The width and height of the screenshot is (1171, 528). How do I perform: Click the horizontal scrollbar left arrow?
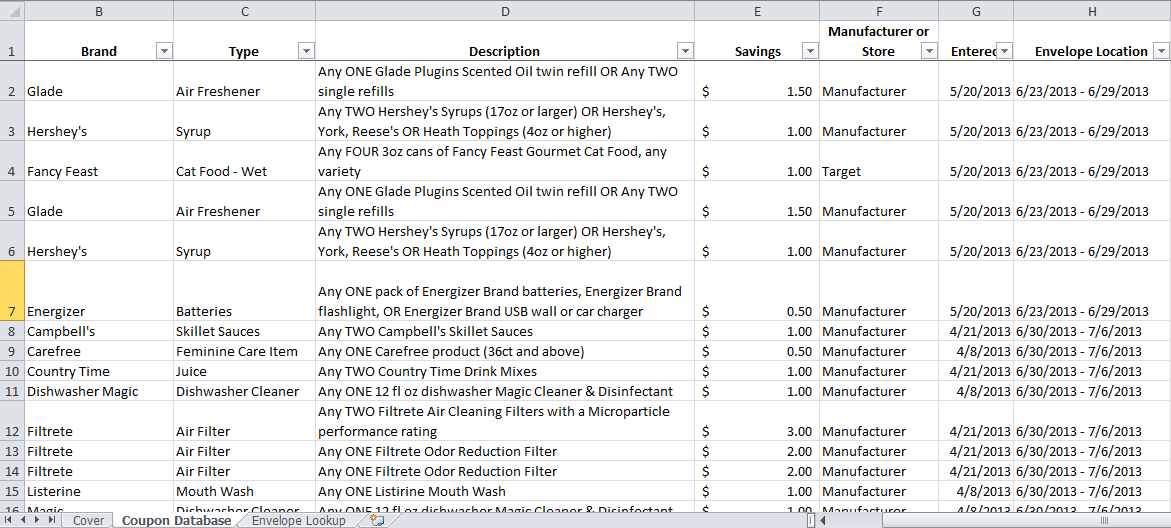click(824, 521)
